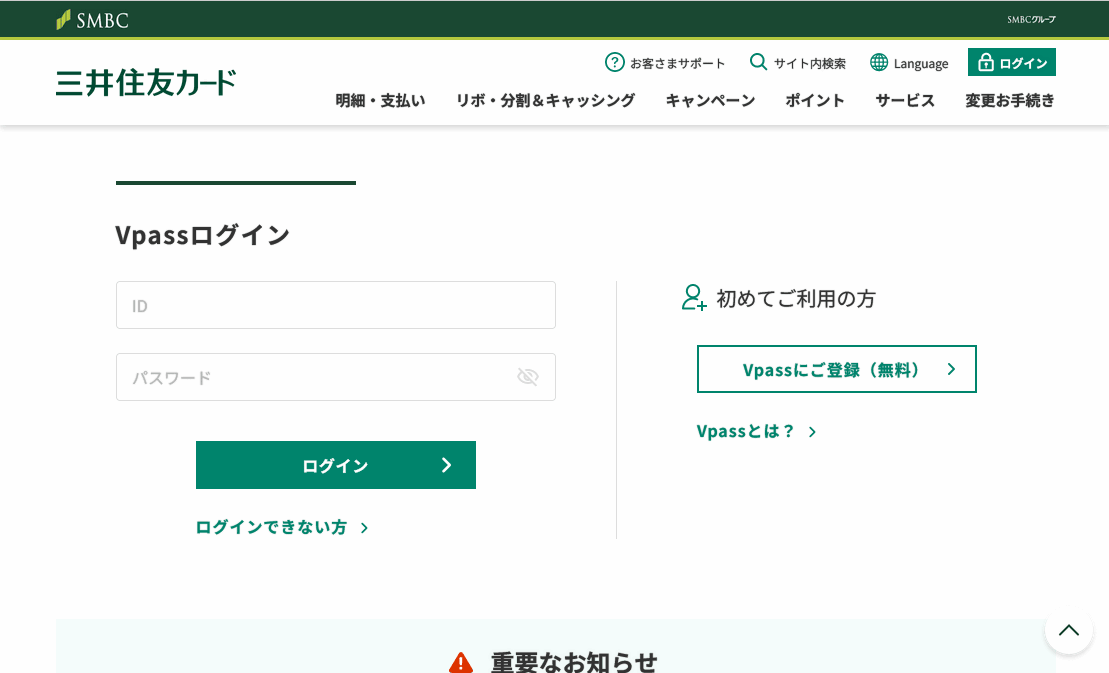
Task: Click the scroll-to-top arrow button
Action: pyautogui.click(x=1069, y=630)
